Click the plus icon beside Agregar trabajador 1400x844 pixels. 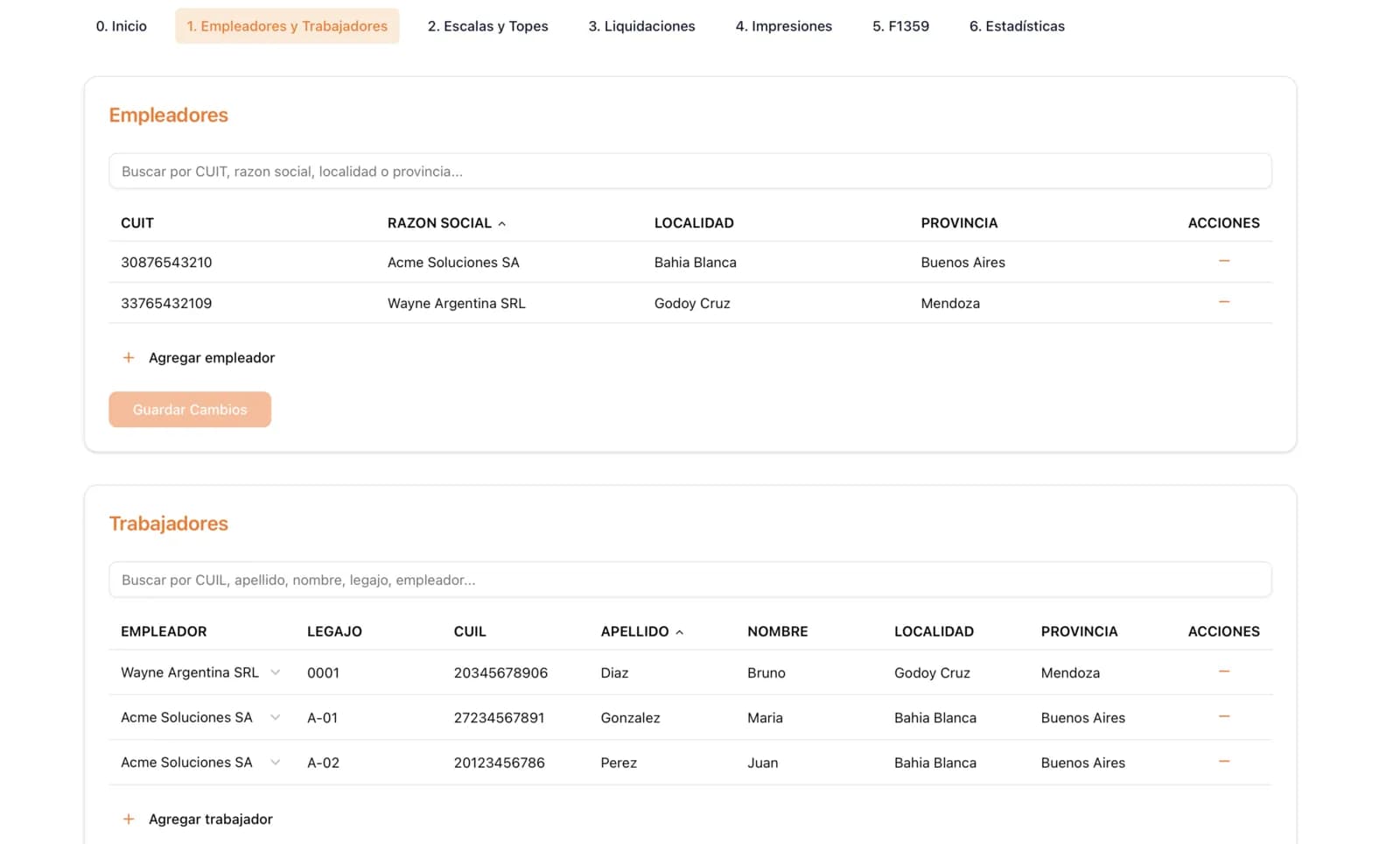[x=129, y=819]
